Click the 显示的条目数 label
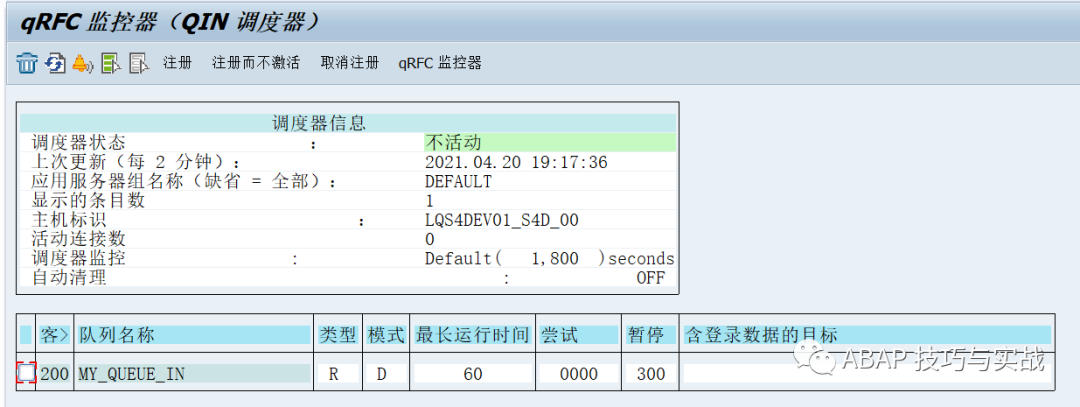 click(x=88, y=201)
